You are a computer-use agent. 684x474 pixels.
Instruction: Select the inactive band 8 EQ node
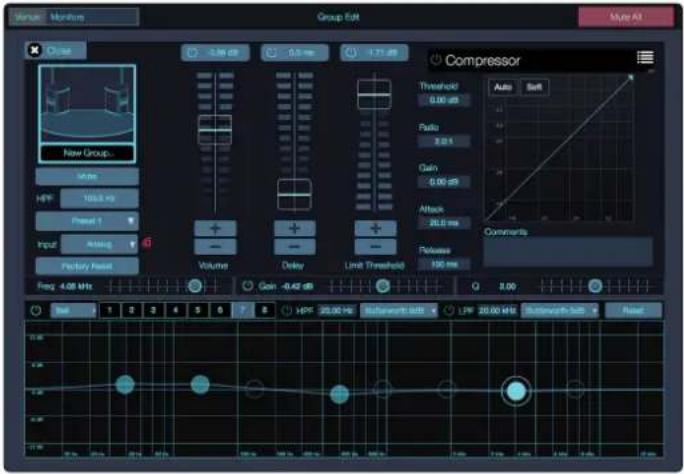[x=575, y=389]
